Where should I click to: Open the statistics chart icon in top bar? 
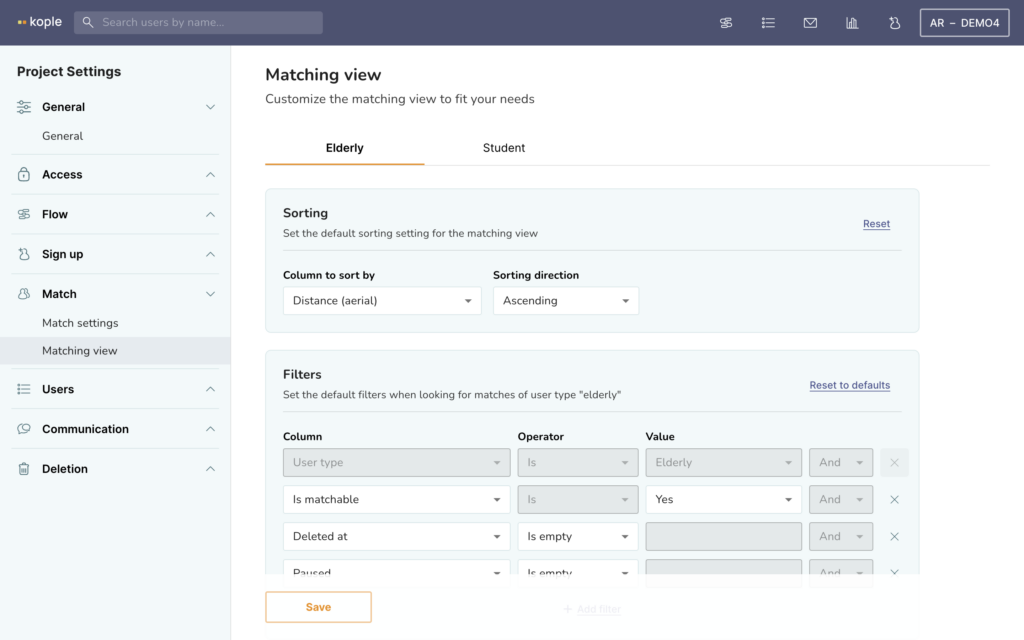[852, 23]
